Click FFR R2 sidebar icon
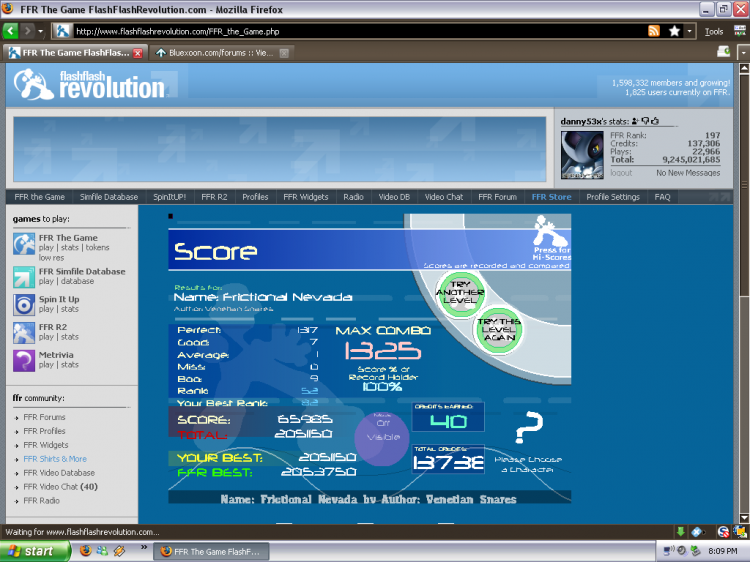The height and width of the screenshot is (562, 750). tap(24, 333)
